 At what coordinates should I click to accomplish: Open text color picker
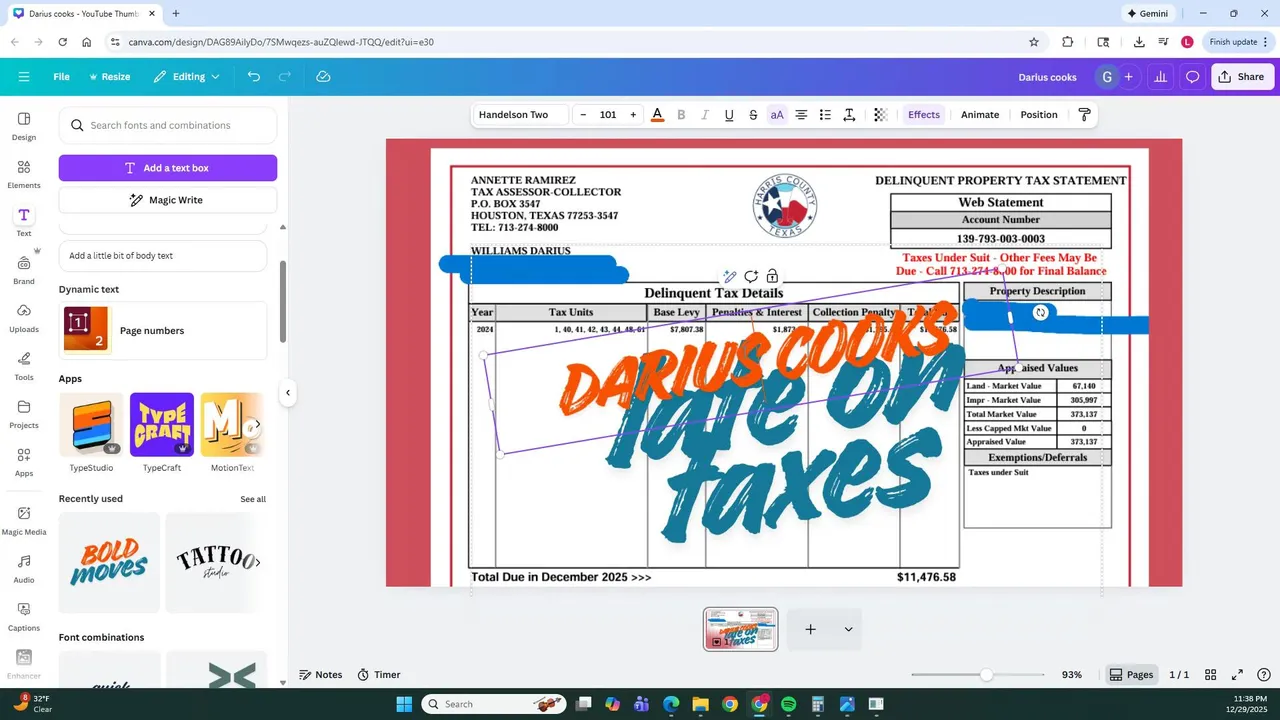coord(657,115)
